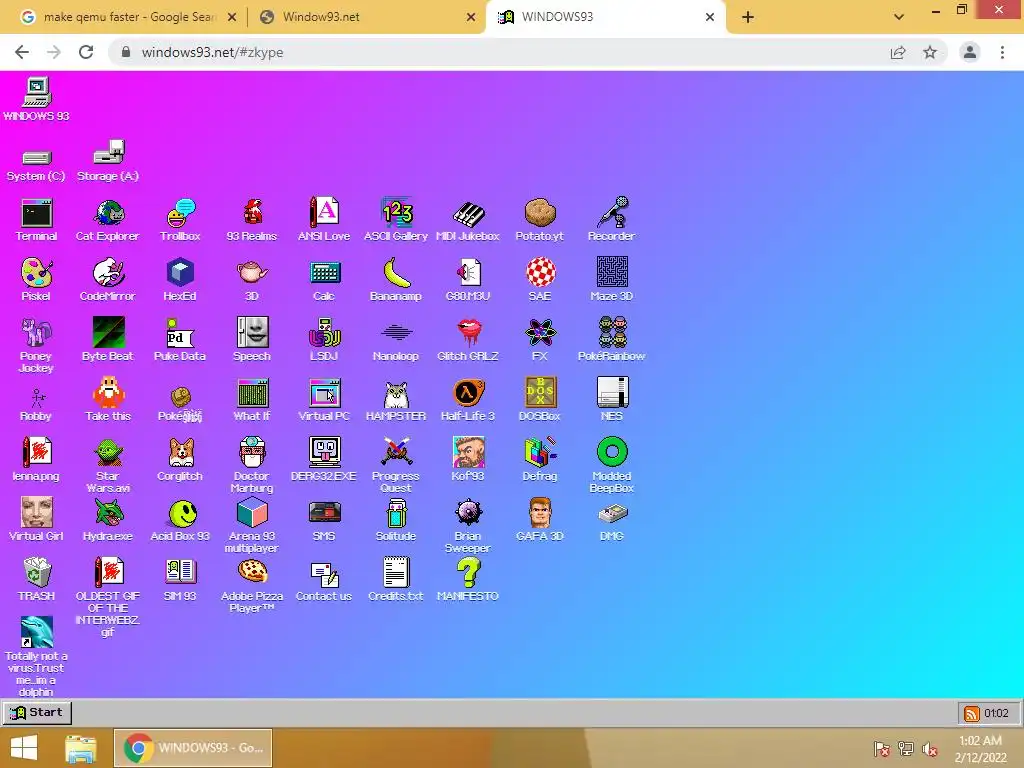This screenshot has height=768, width=1024.
Task: Switch to make qemu faster tab
Action: (128, 17)
